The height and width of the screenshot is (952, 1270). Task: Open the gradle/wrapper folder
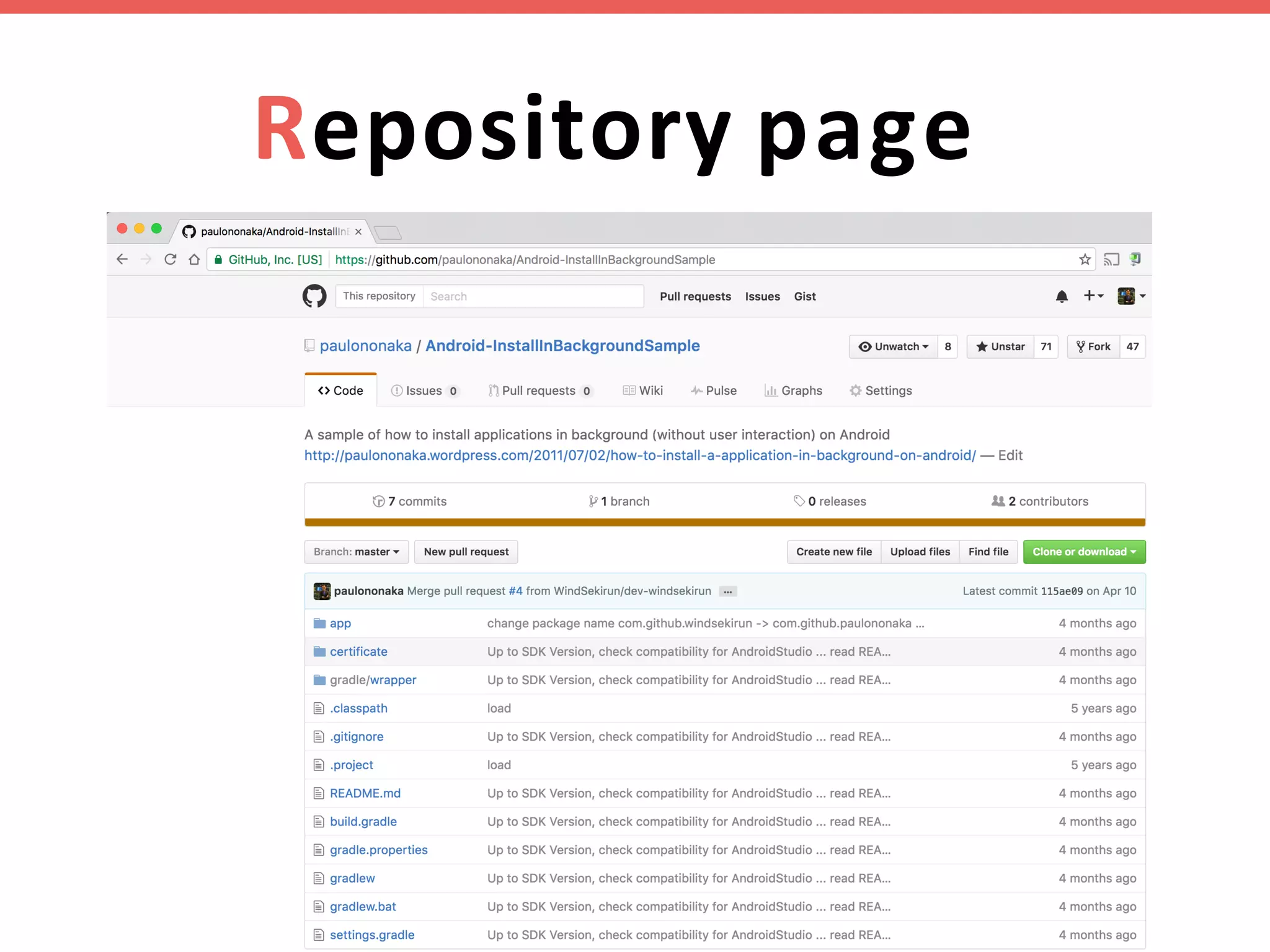(373, 680)
